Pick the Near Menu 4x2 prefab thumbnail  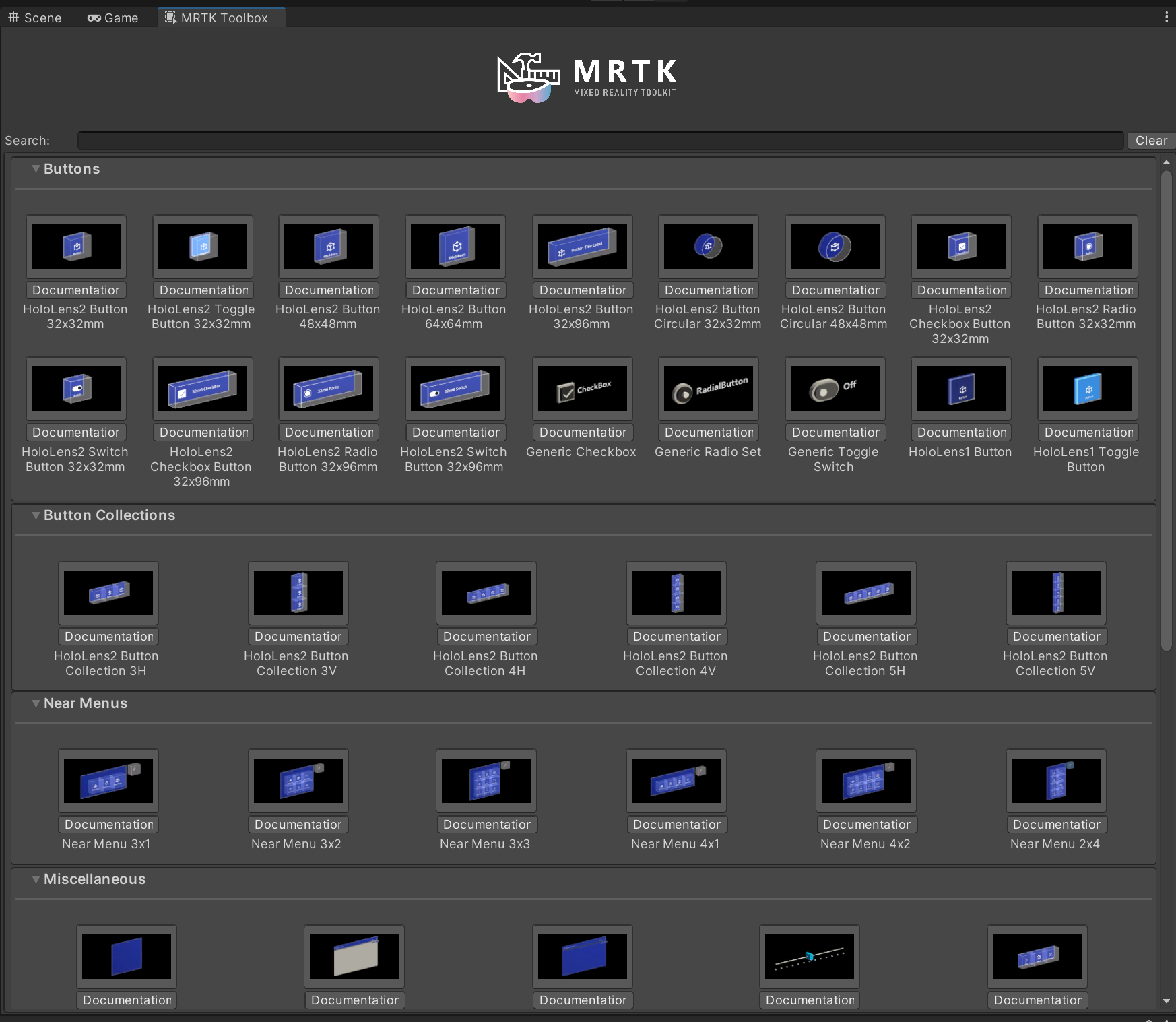pos(866,781)
